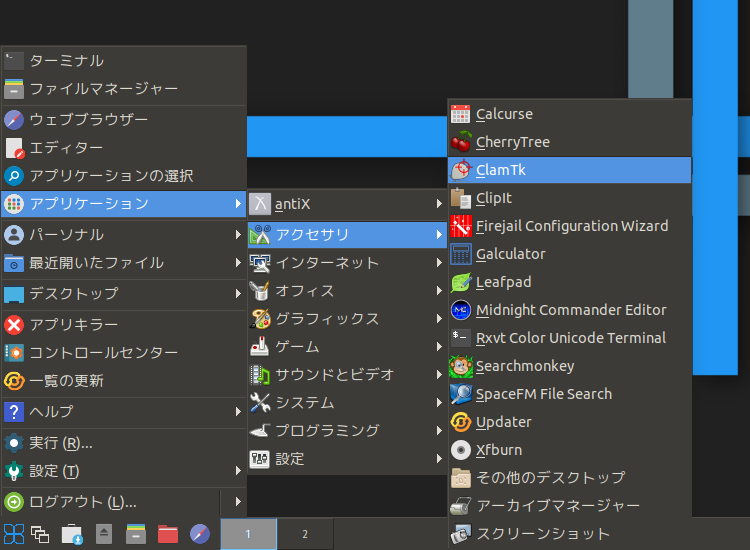Select the エディター menu entry

pos(124,148)
